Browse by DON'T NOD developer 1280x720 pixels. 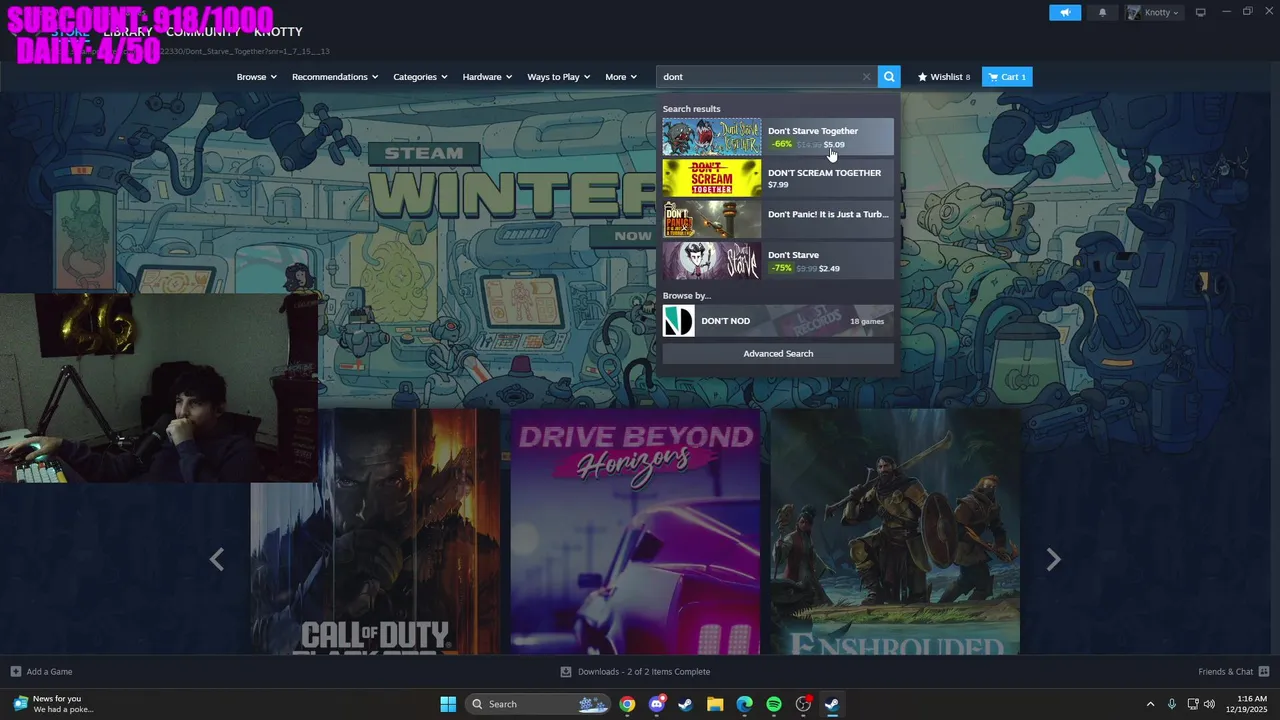point(778,321)
